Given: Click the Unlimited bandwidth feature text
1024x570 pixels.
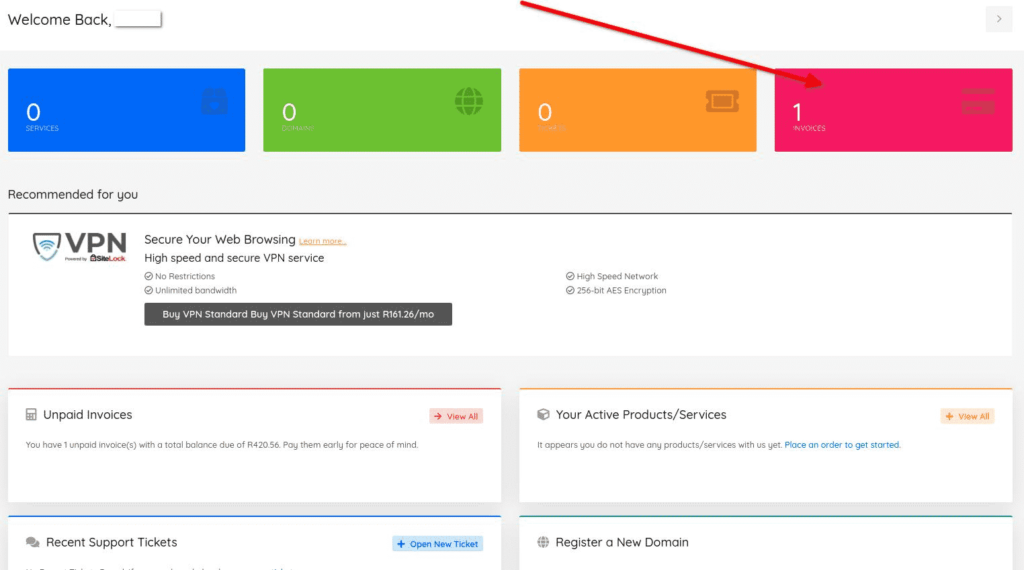Looking at the screenshot, I should click(x=195, y=291).
